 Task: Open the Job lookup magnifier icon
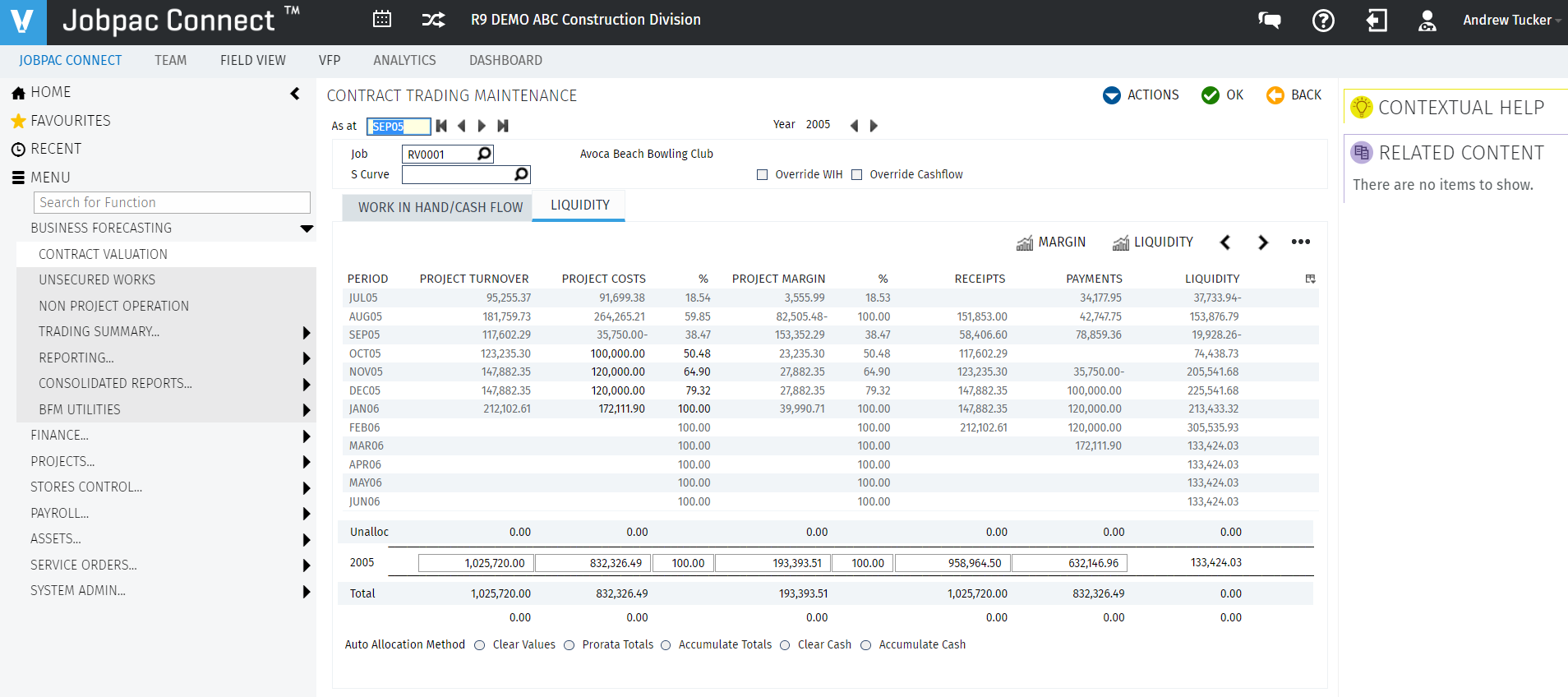coord(485,154)
